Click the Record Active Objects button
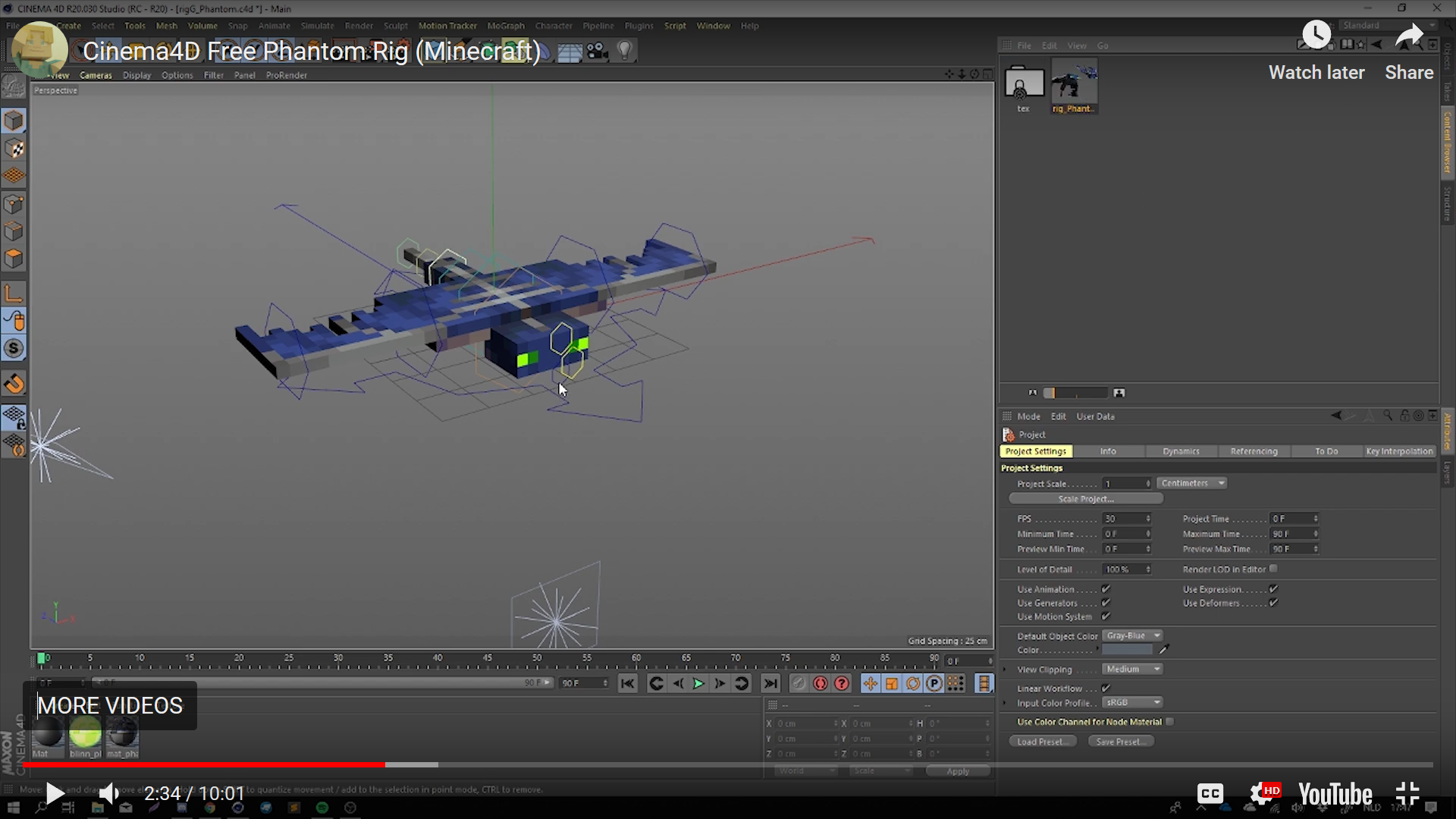 (x=799, y=683)
